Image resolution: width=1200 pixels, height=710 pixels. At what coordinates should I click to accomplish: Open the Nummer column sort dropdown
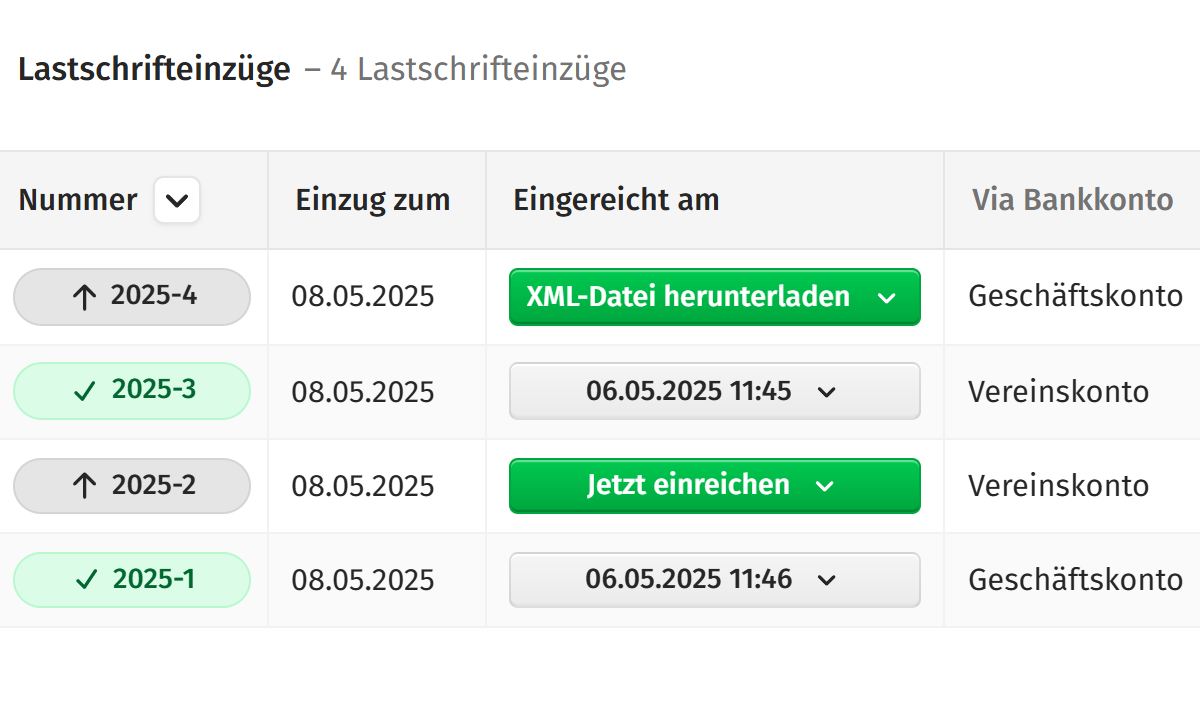pyautogui.click(x=177, y=200)
